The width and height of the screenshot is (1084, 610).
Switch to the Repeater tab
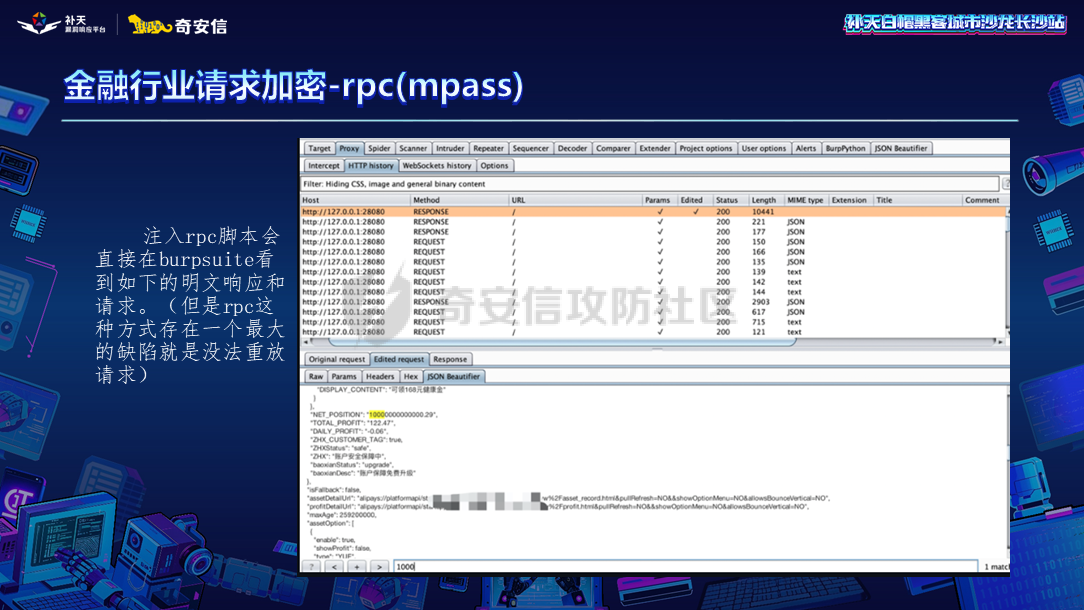click(x=488, y=148)
